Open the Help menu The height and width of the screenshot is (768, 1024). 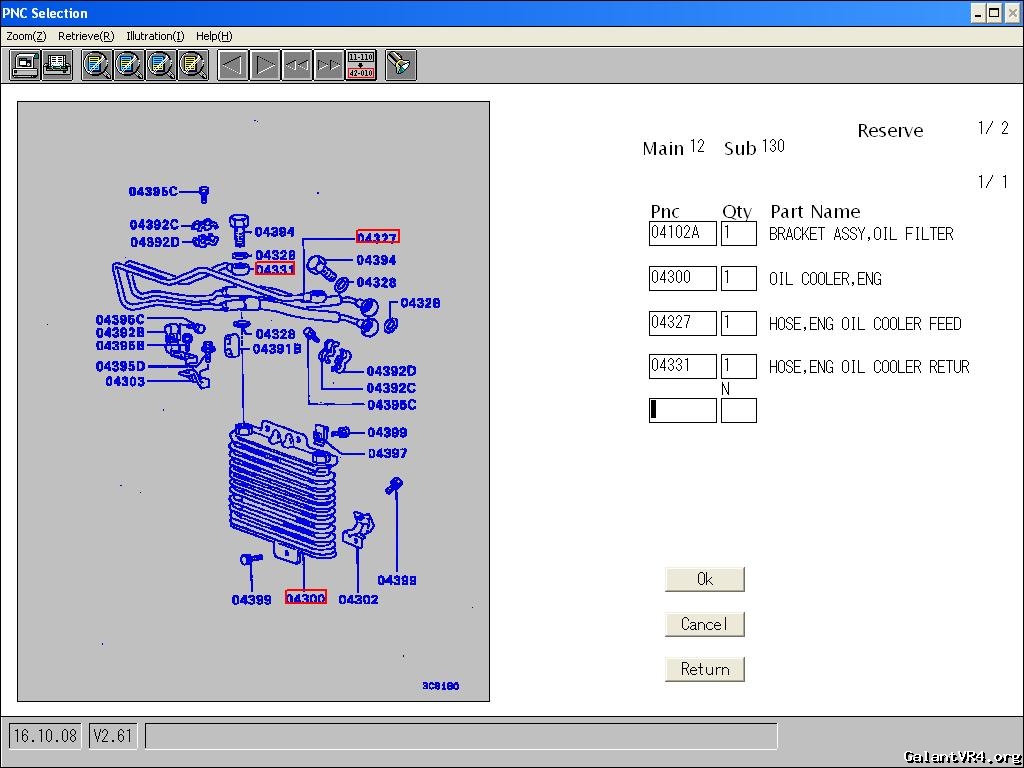tap(214, 36)
